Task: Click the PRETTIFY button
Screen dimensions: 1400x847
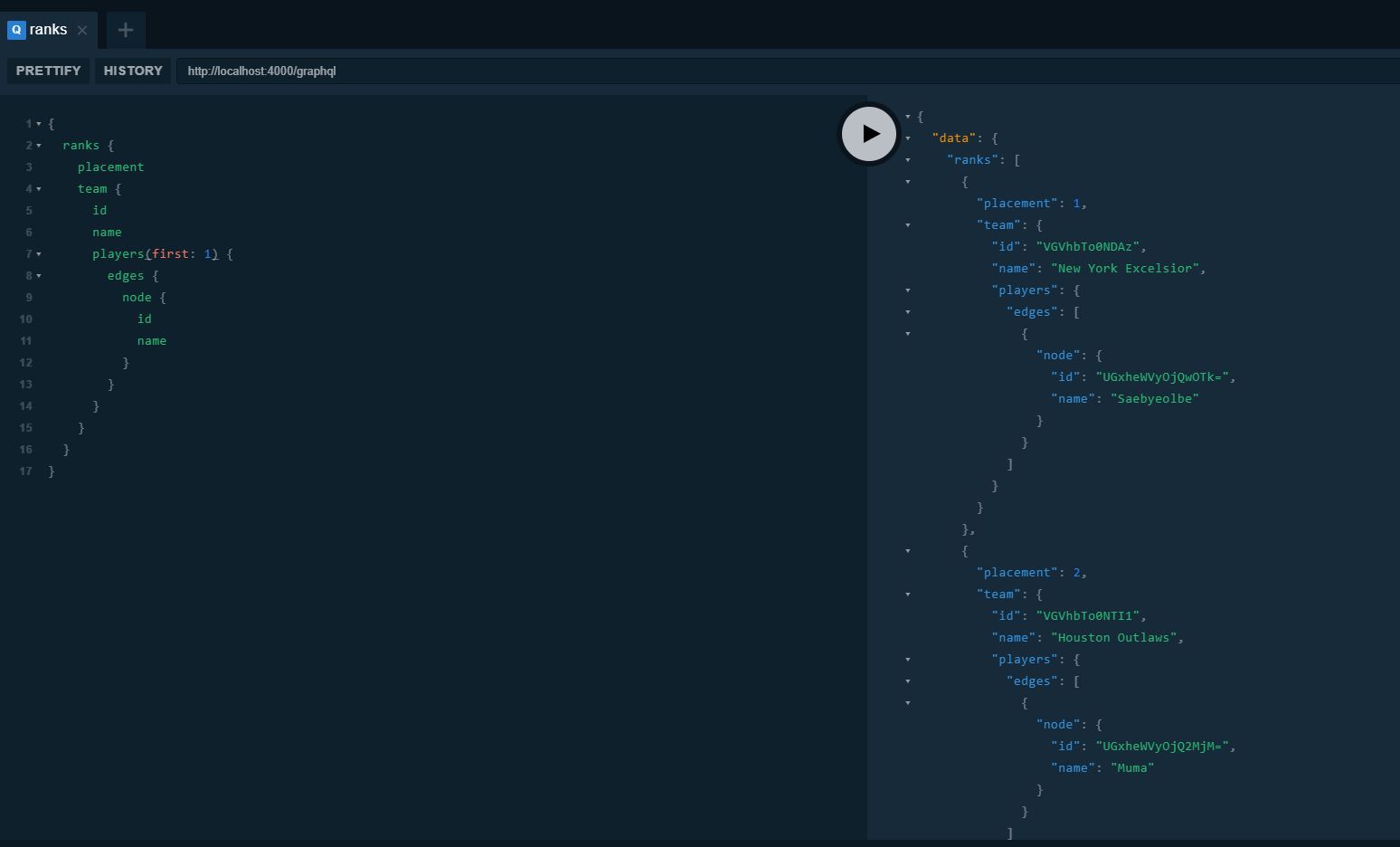Action: tap(48, 71)
